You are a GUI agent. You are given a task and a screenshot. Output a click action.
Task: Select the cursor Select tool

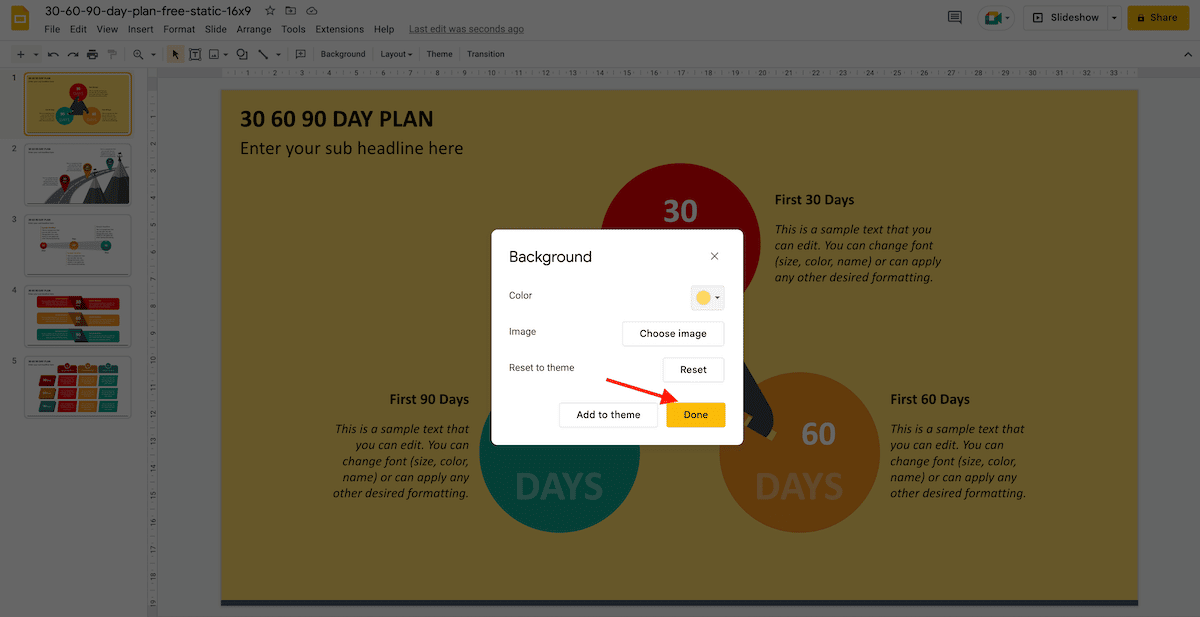175,54
